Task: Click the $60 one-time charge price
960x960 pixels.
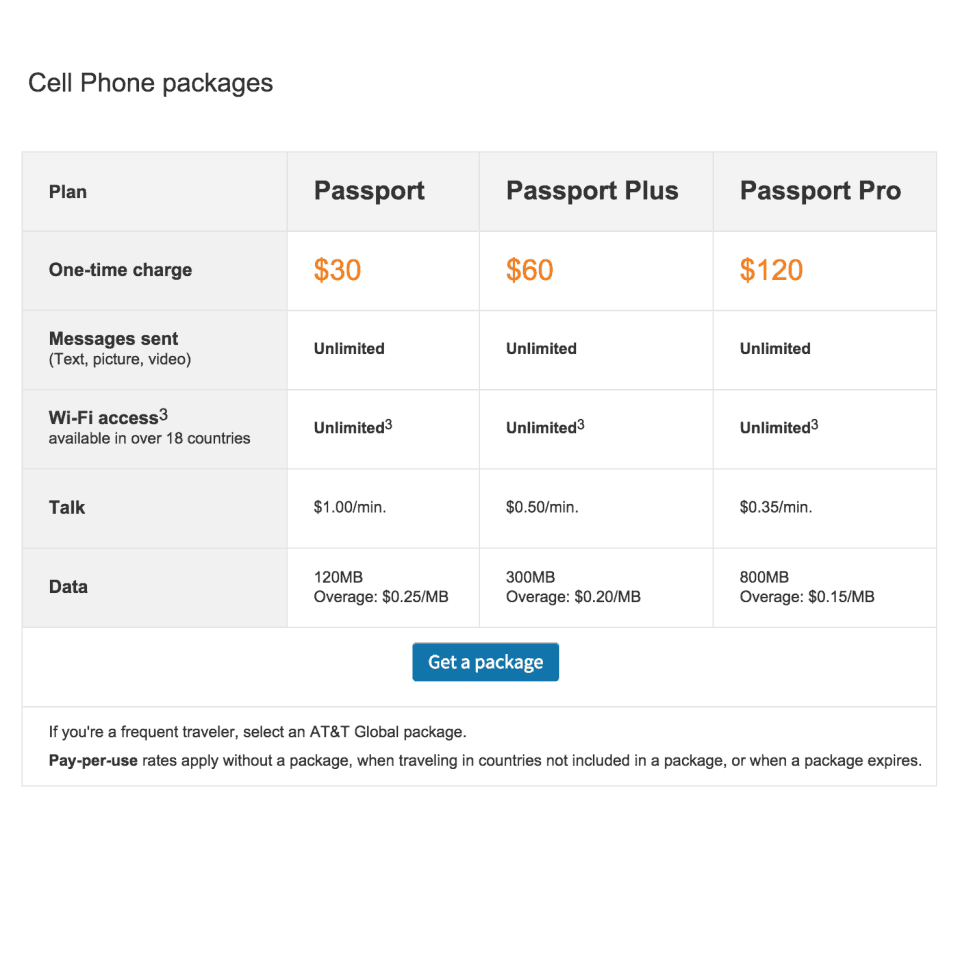Action: point(529,270)
